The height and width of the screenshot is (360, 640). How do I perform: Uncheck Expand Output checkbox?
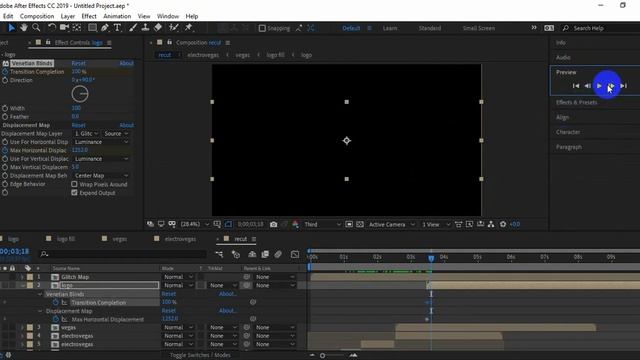click(x=74, y=193)
